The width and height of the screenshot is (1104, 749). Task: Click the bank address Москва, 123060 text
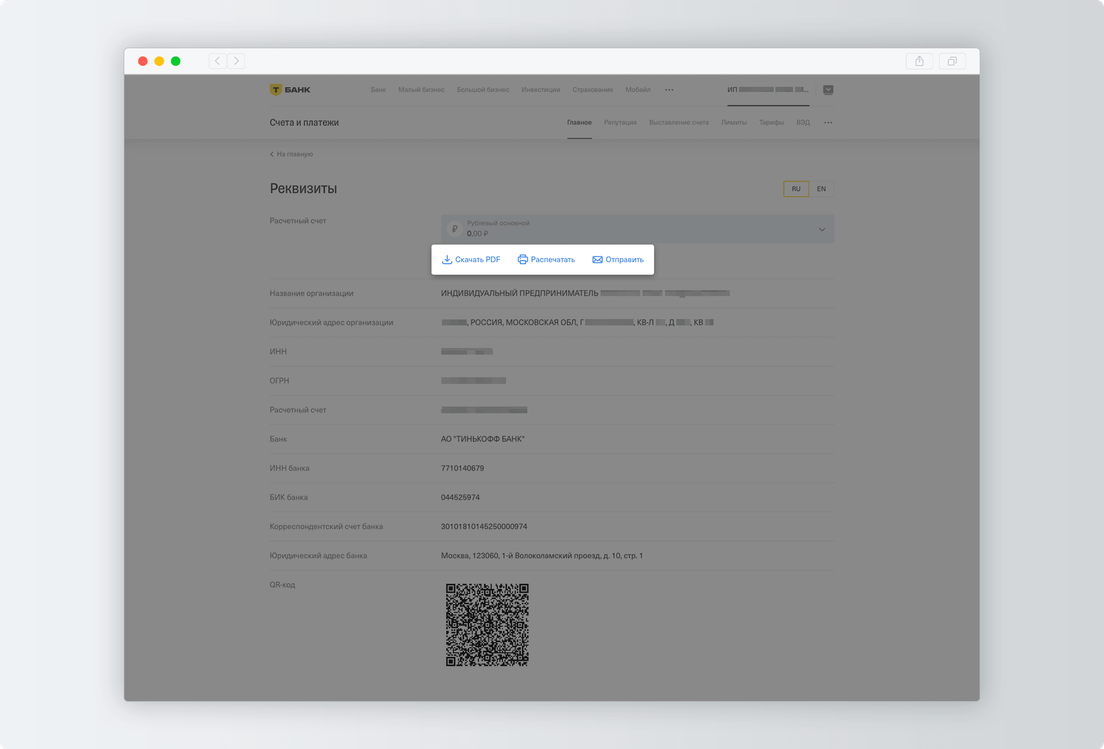(x=542, y=556)
